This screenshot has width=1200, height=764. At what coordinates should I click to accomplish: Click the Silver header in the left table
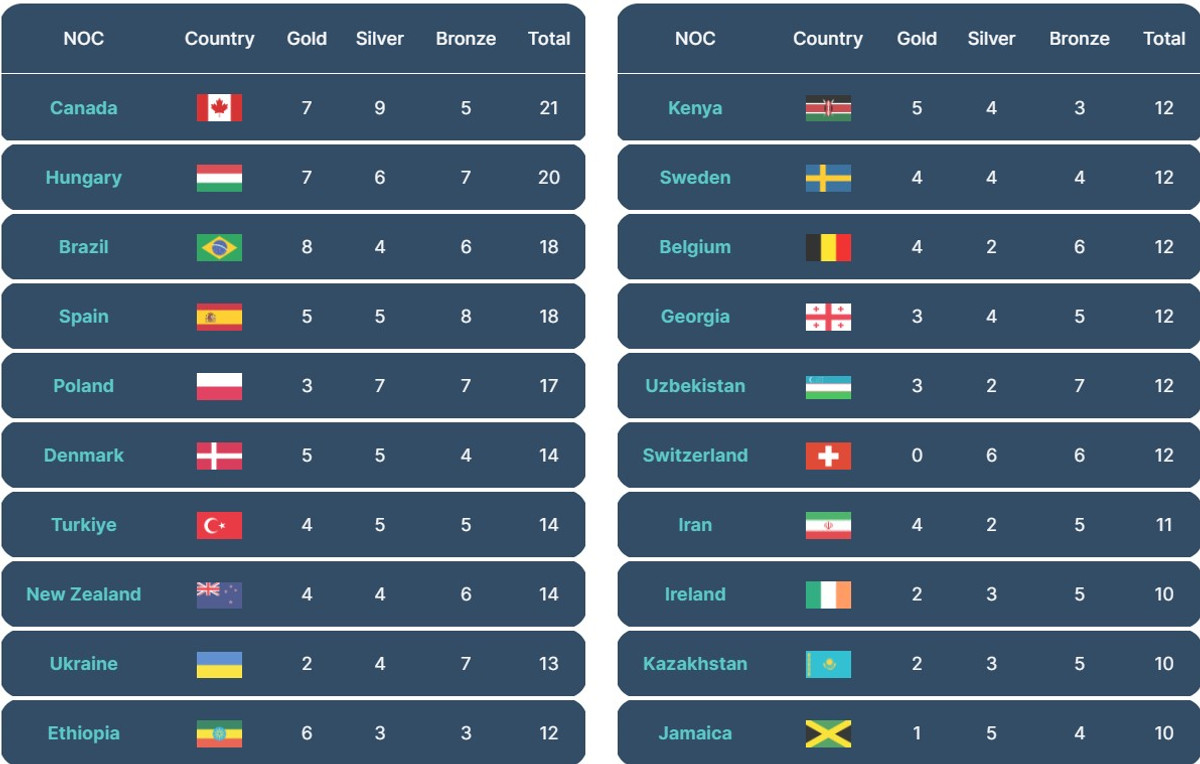click(x=380, y=39)
